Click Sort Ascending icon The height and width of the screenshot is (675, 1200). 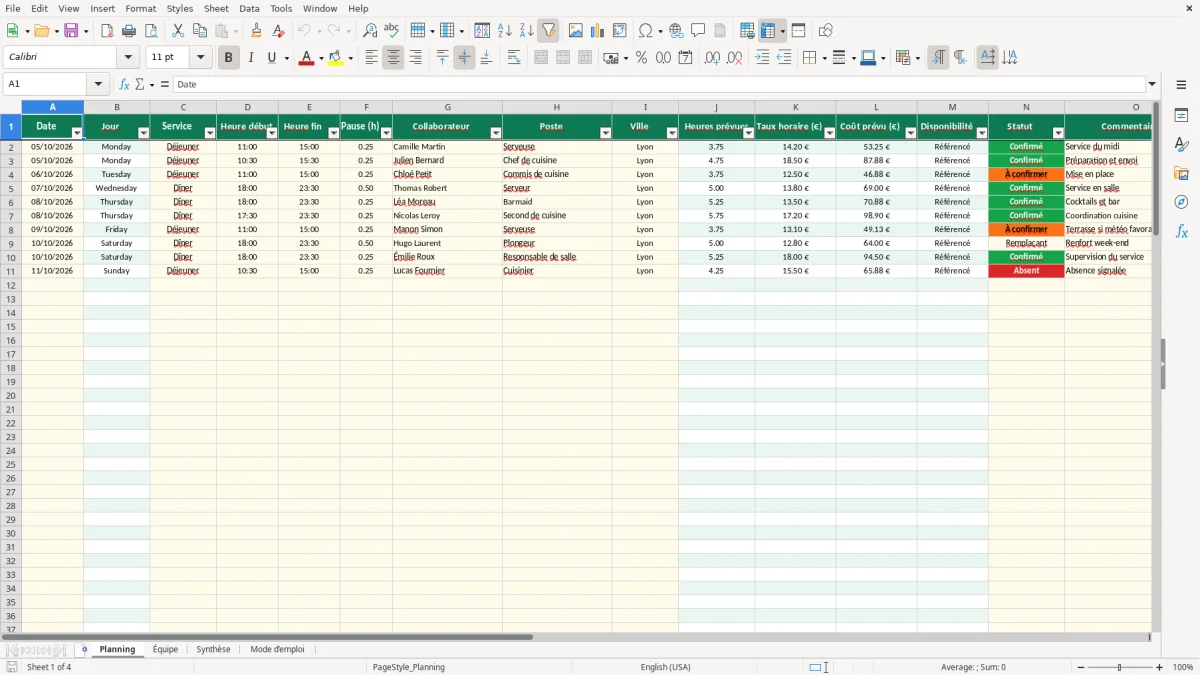click(505, 31)
